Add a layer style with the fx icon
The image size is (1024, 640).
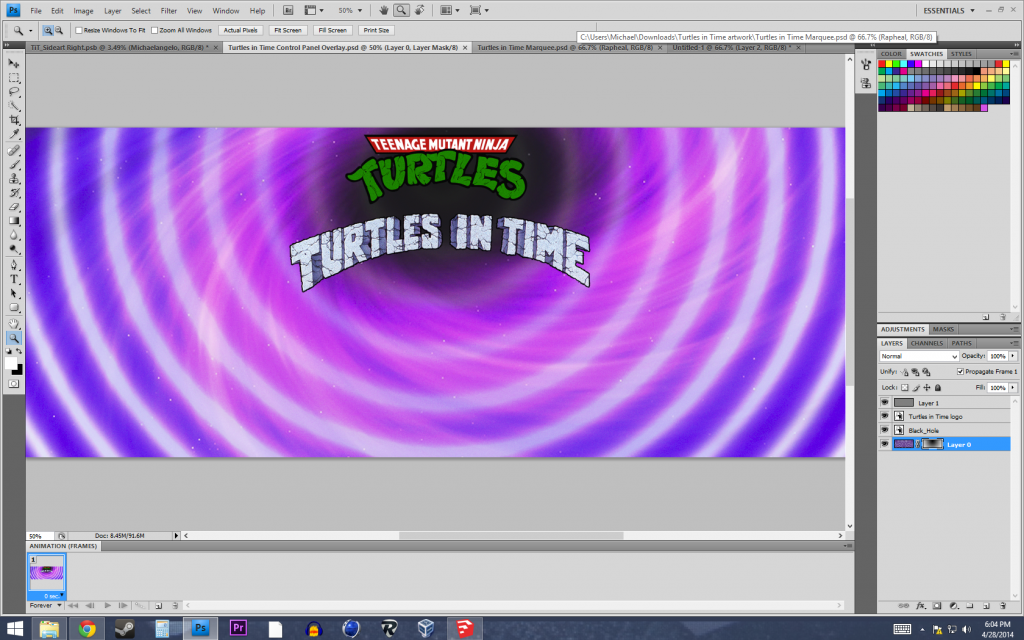[921, 606]
